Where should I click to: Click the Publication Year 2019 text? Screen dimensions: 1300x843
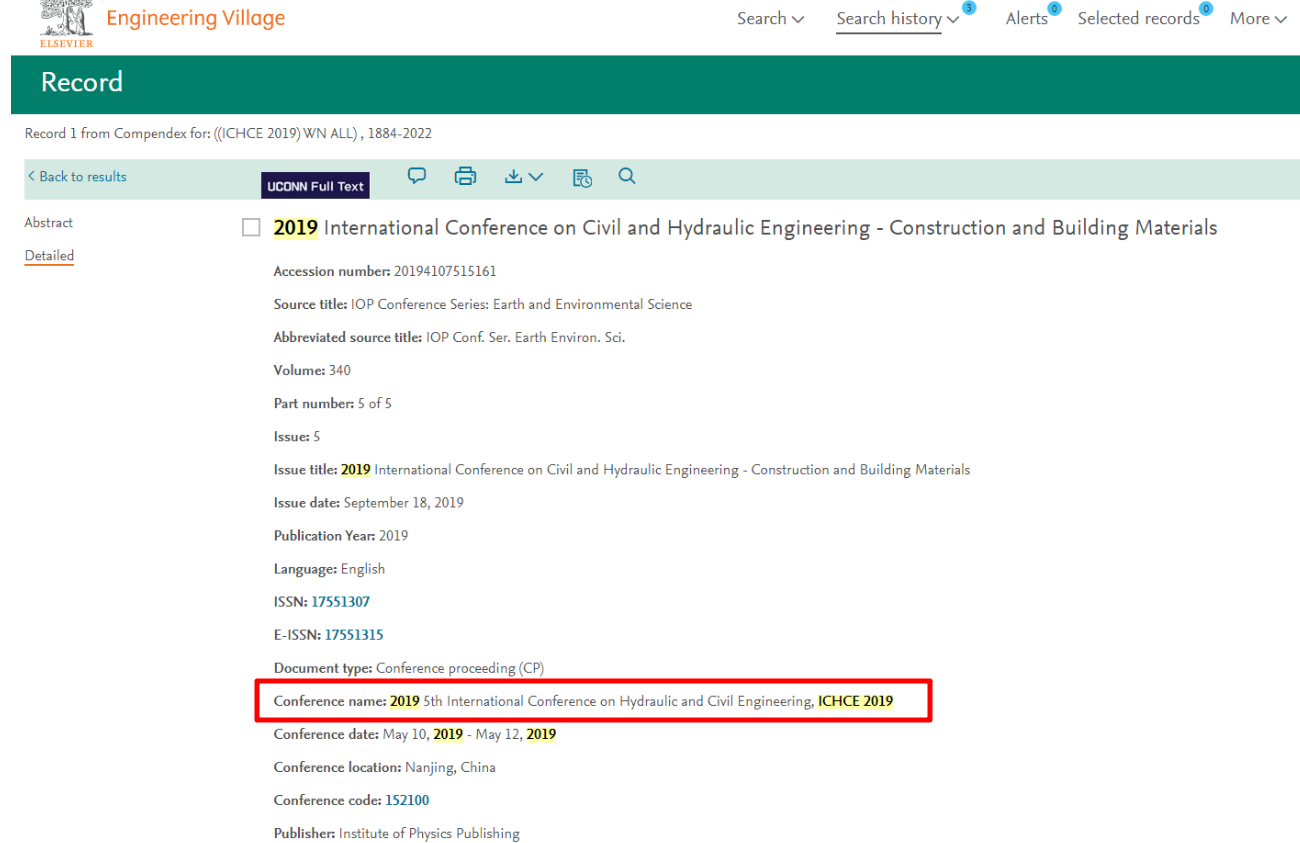[x=341, y=535]
